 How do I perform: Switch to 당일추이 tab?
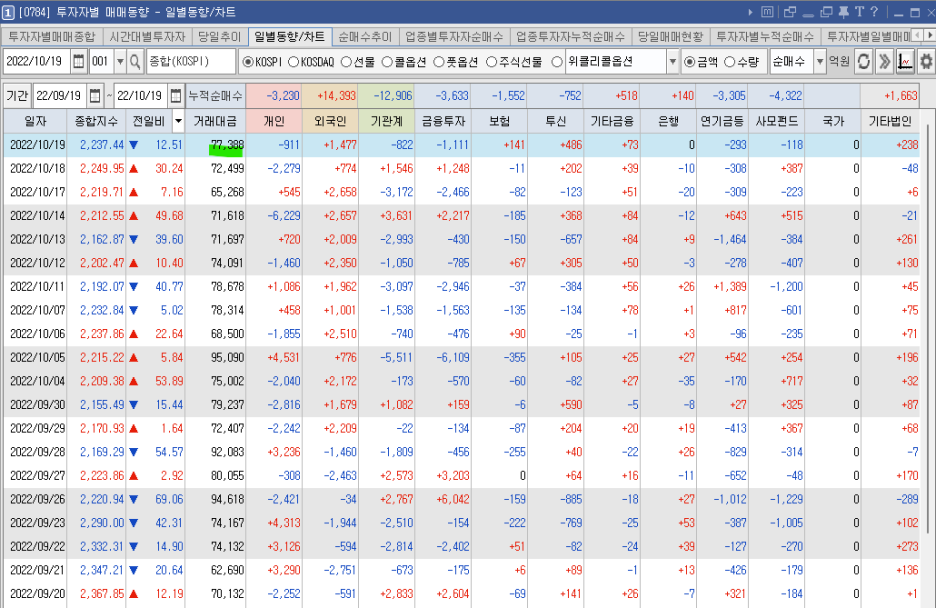coord(219,37)
